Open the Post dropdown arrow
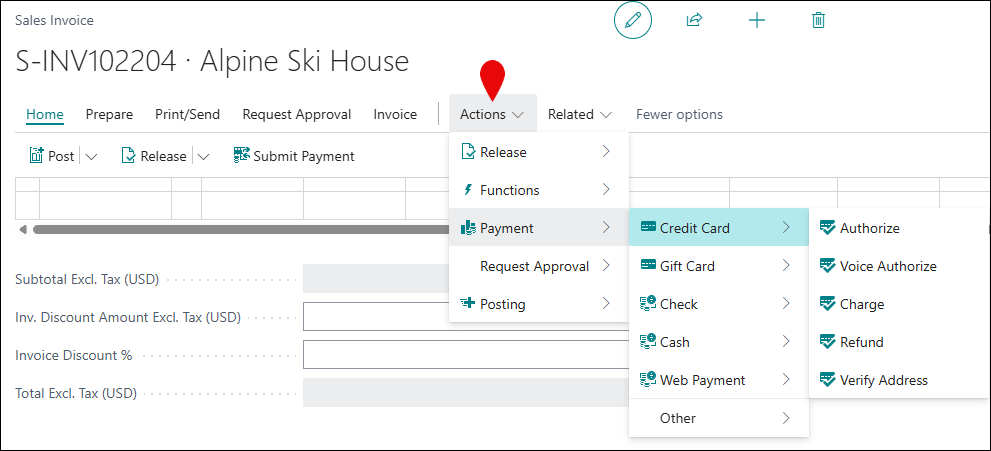 click(x=91, y=157)
